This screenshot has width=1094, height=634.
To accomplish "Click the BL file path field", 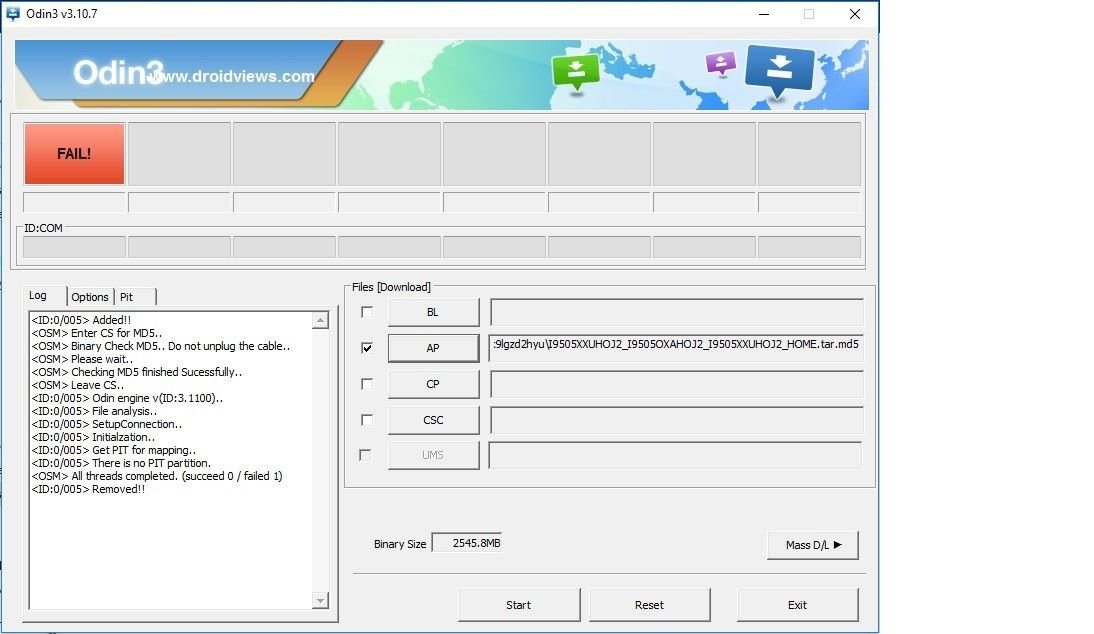I will pyautogui.click(x=677, y=312).
